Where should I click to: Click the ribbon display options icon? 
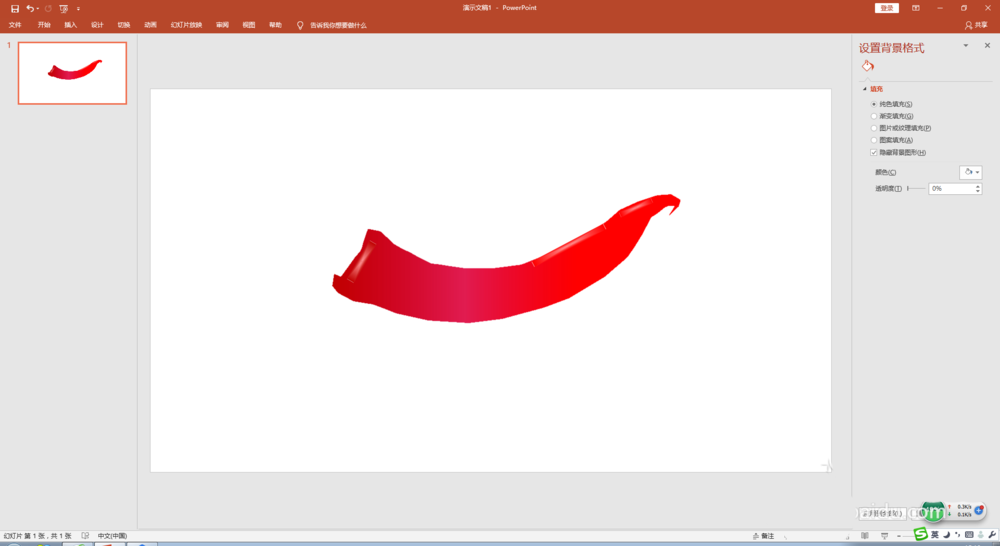pos(916,8)
